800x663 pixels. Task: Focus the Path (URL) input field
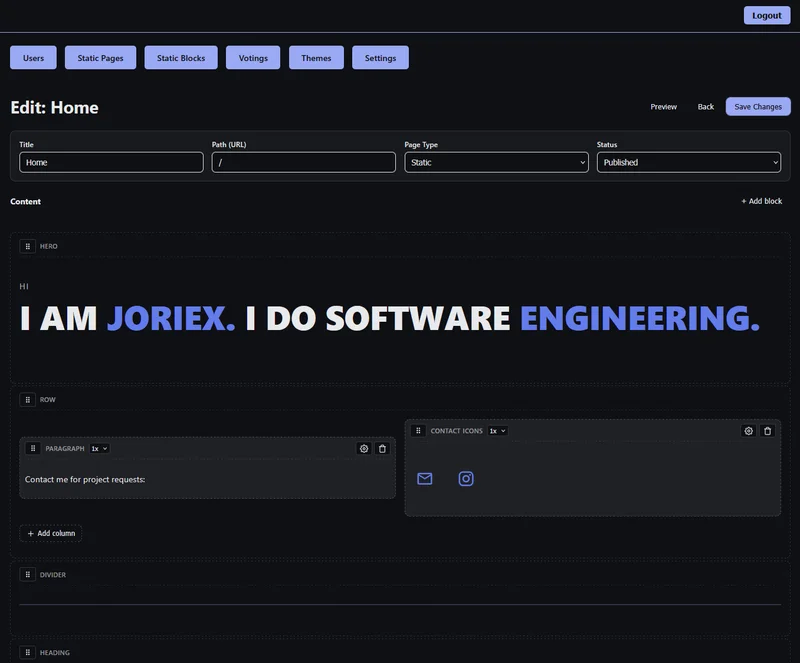[304, 162]
